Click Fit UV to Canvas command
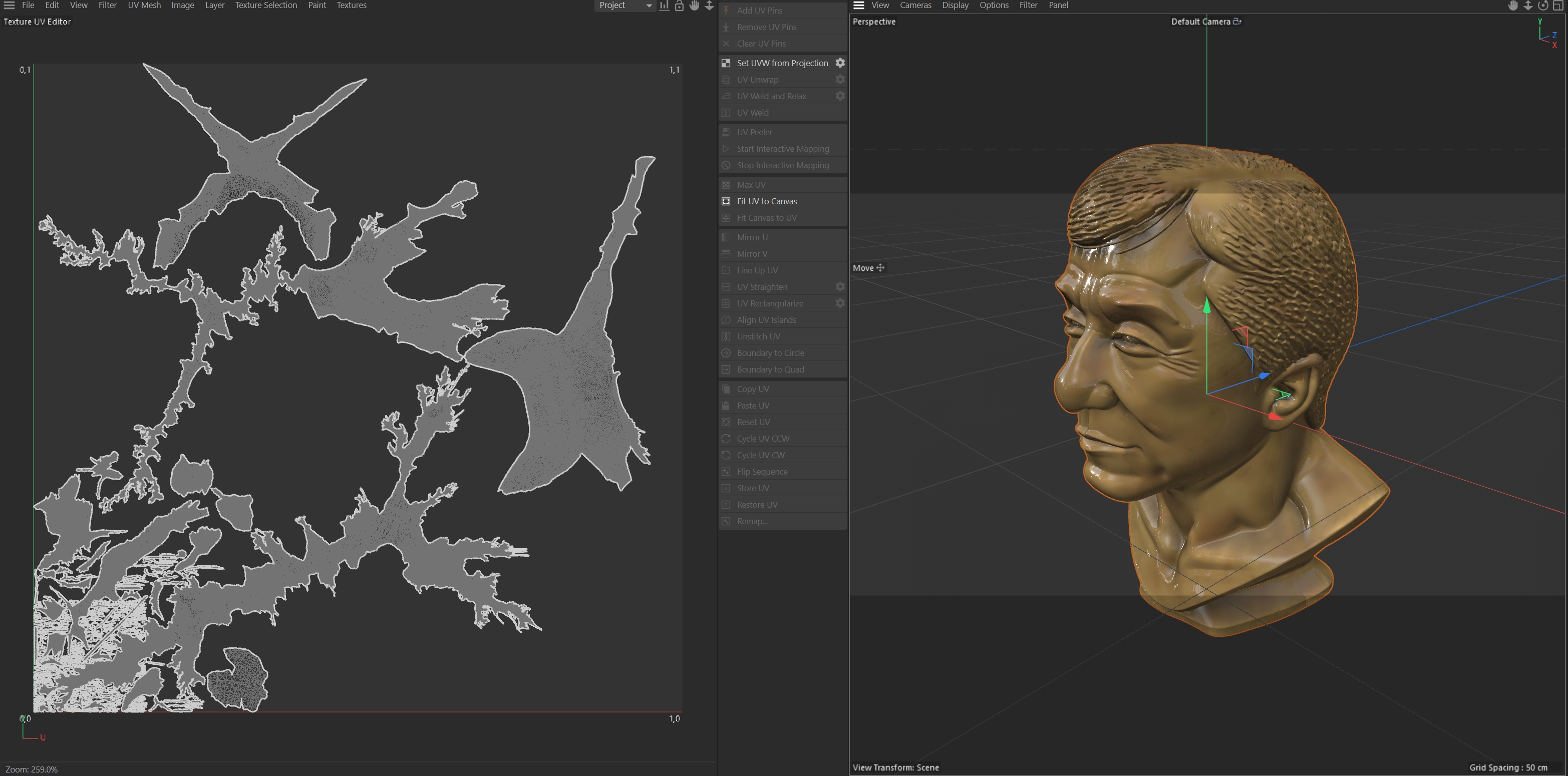This screenshot has width=1568, height=776. [x=766, y=201]
